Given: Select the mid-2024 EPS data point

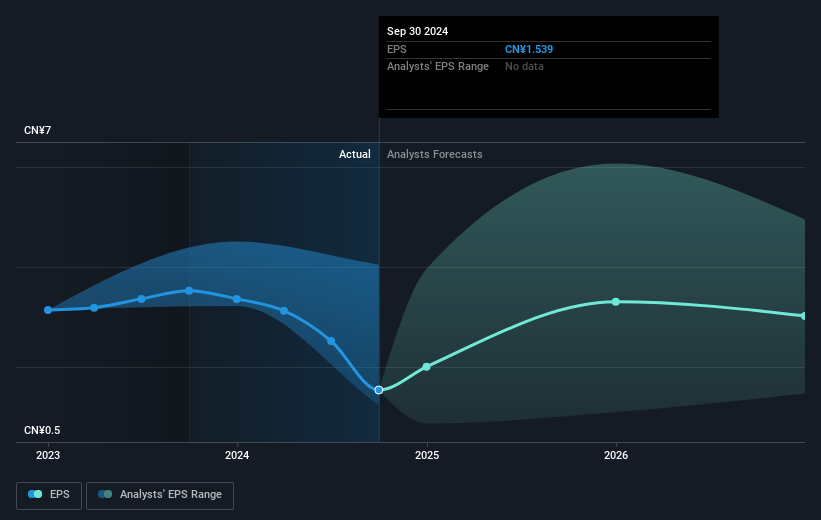Looking at the screenshot, I should pos(331,341).
